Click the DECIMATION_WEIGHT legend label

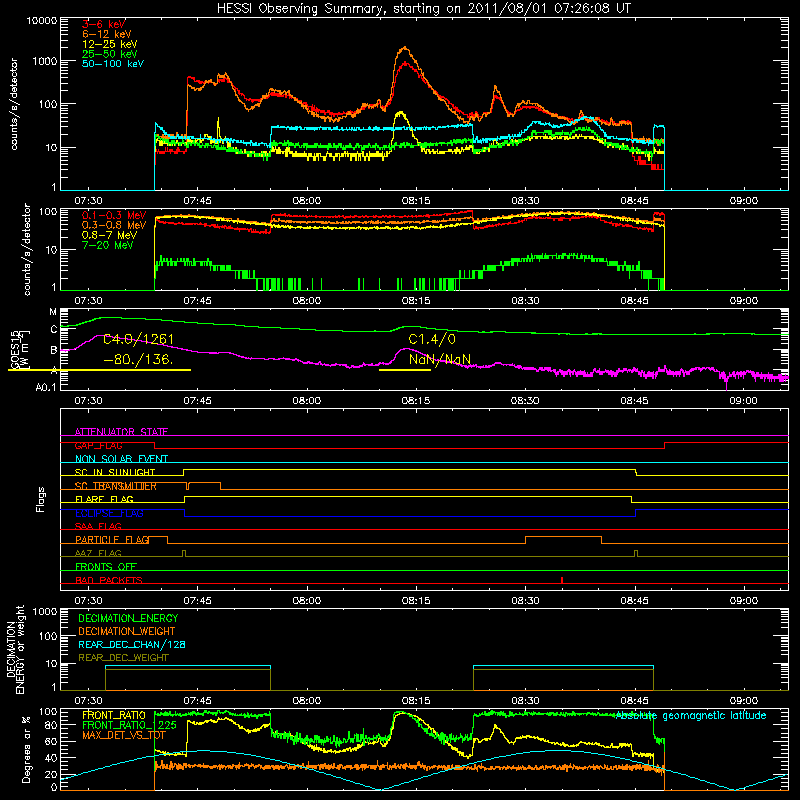coord(127,631)
